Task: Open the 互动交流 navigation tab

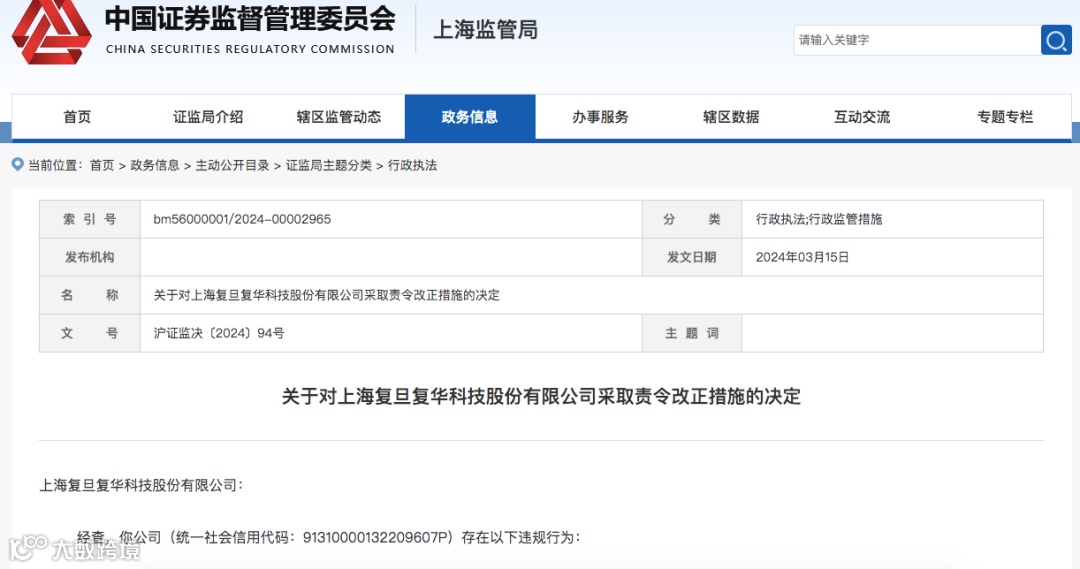Action: pos(862,117)
